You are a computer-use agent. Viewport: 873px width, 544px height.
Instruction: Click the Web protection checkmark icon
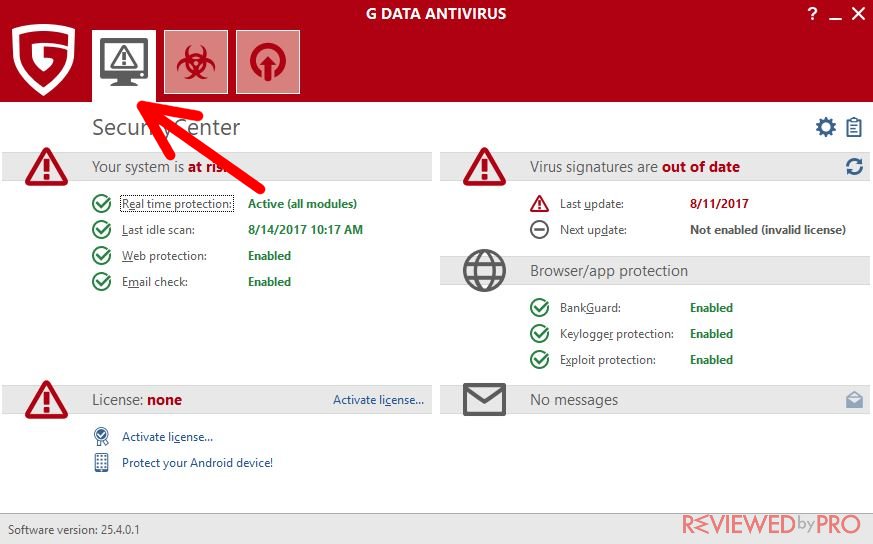coord(101,256)
